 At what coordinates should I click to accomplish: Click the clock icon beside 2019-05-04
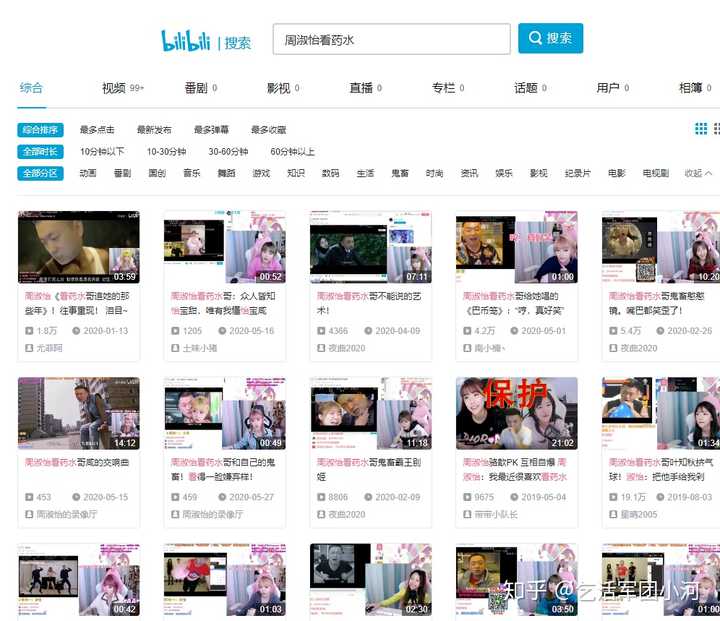[514, 497]
